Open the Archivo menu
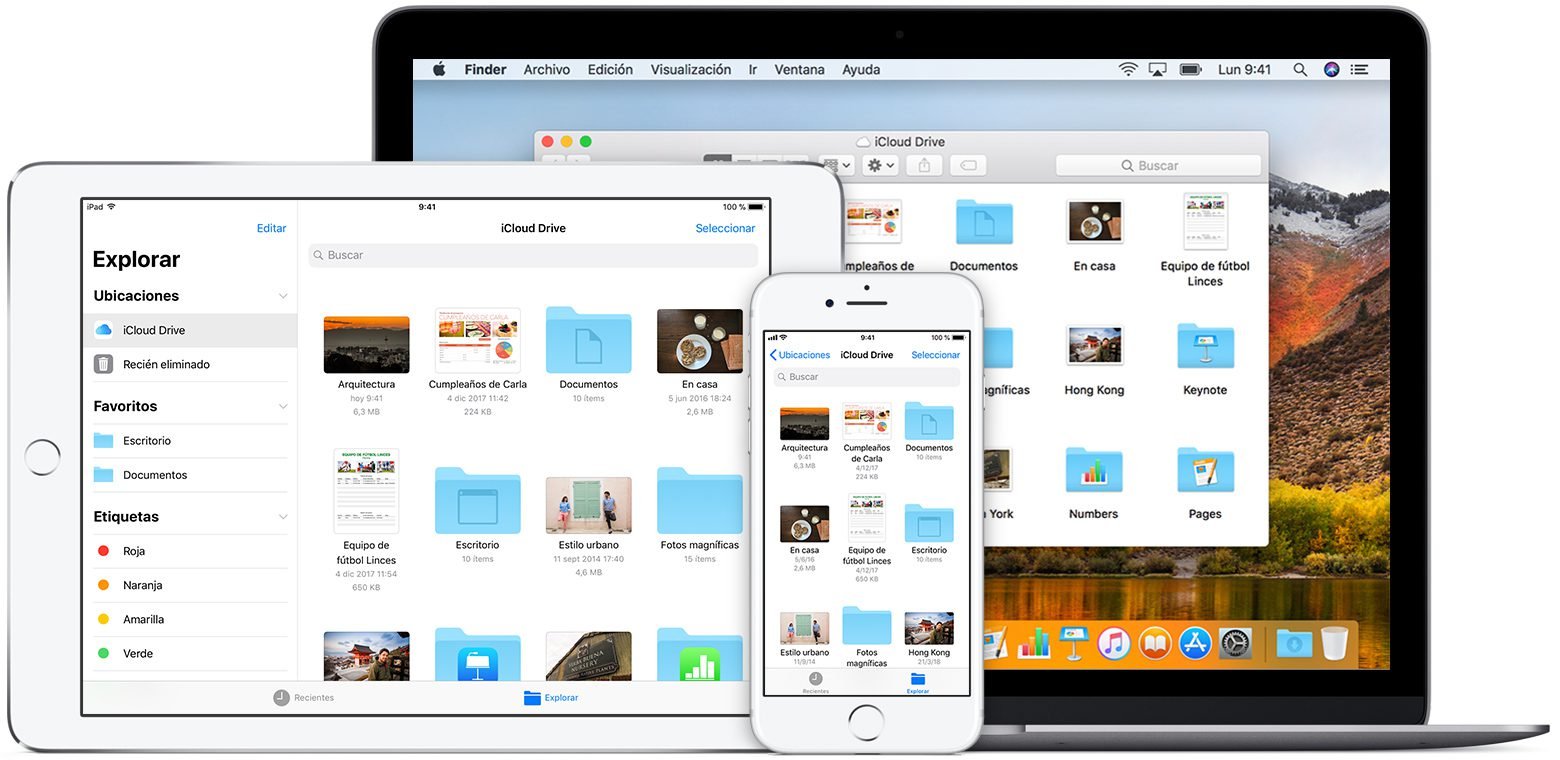Screen dimensions: 1560x760 (547, 69)
